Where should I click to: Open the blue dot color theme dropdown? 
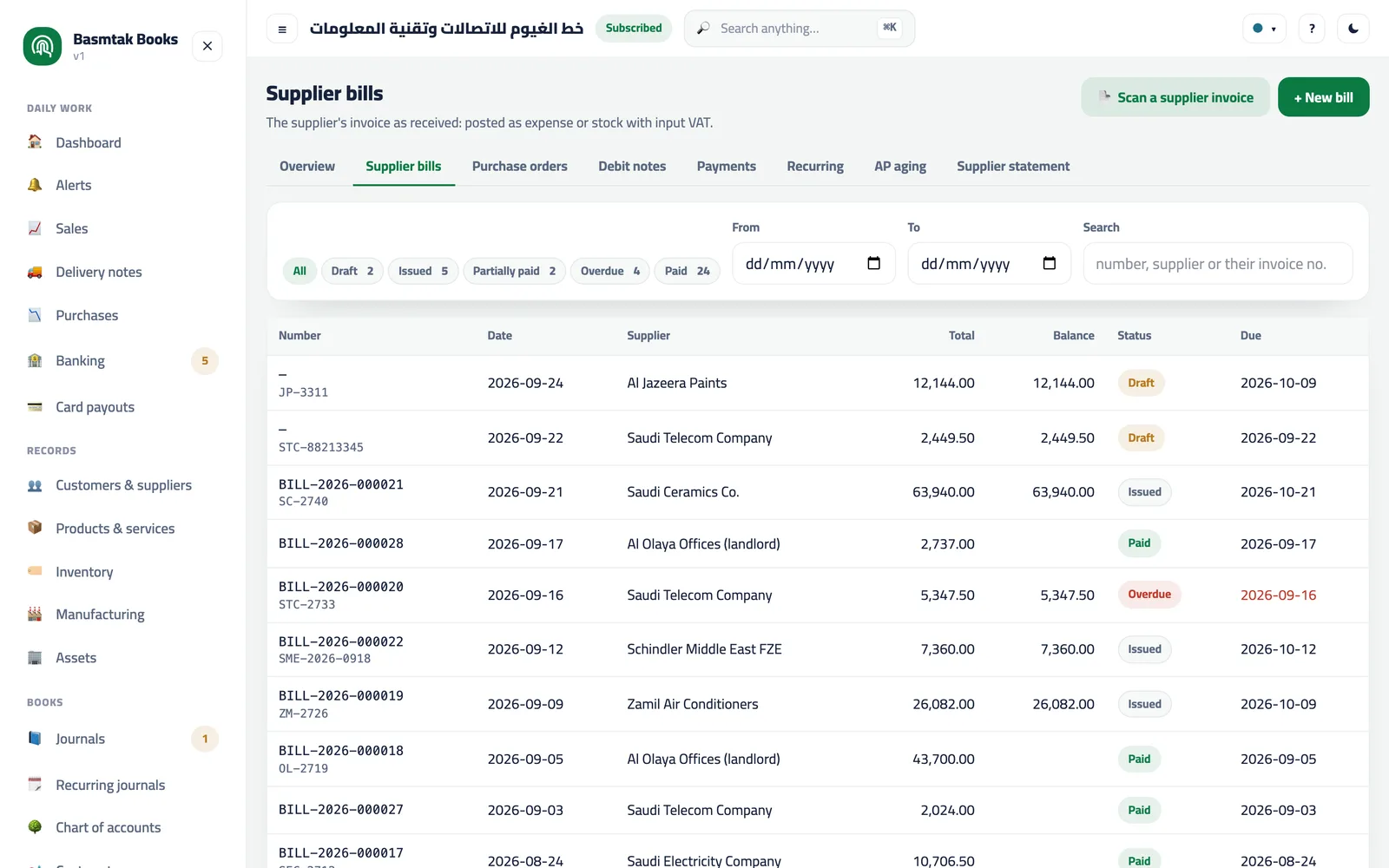(x=1264, y=29)
